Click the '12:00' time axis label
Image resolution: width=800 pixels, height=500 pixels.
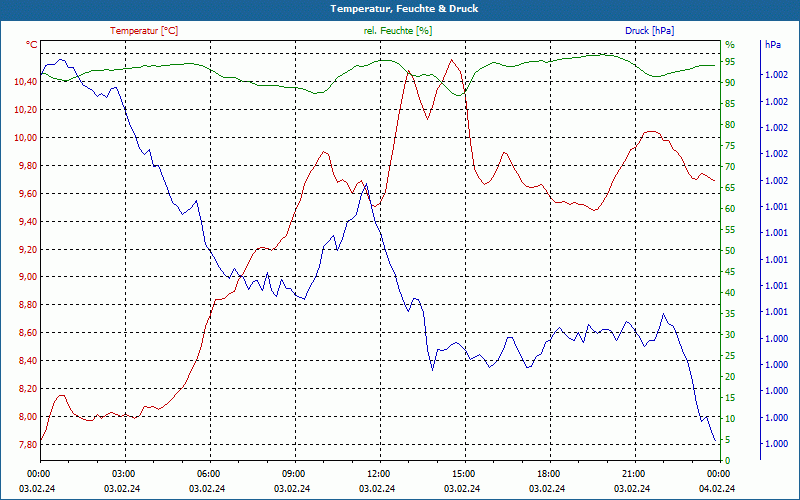tap(379, 473)
